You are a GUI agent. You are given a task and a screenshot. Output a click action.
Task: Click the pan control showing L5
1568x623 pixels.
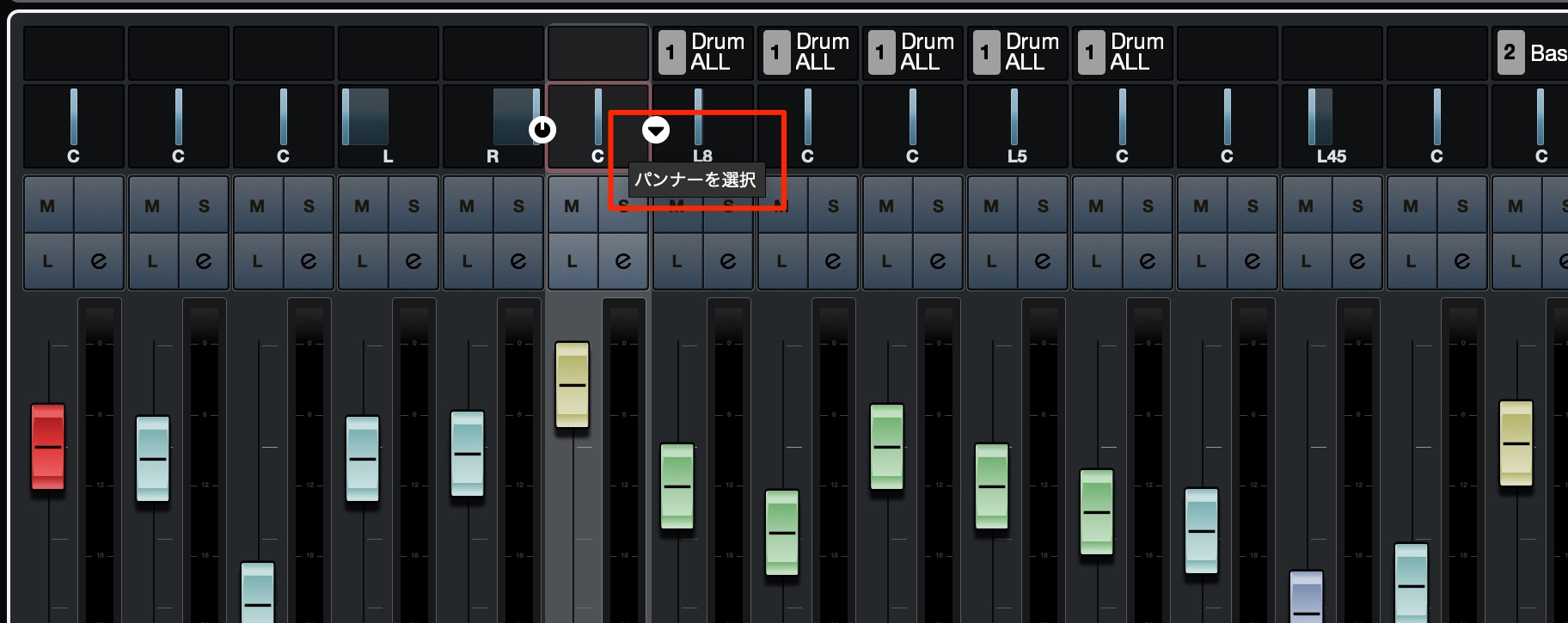(x=1018, y=125)
